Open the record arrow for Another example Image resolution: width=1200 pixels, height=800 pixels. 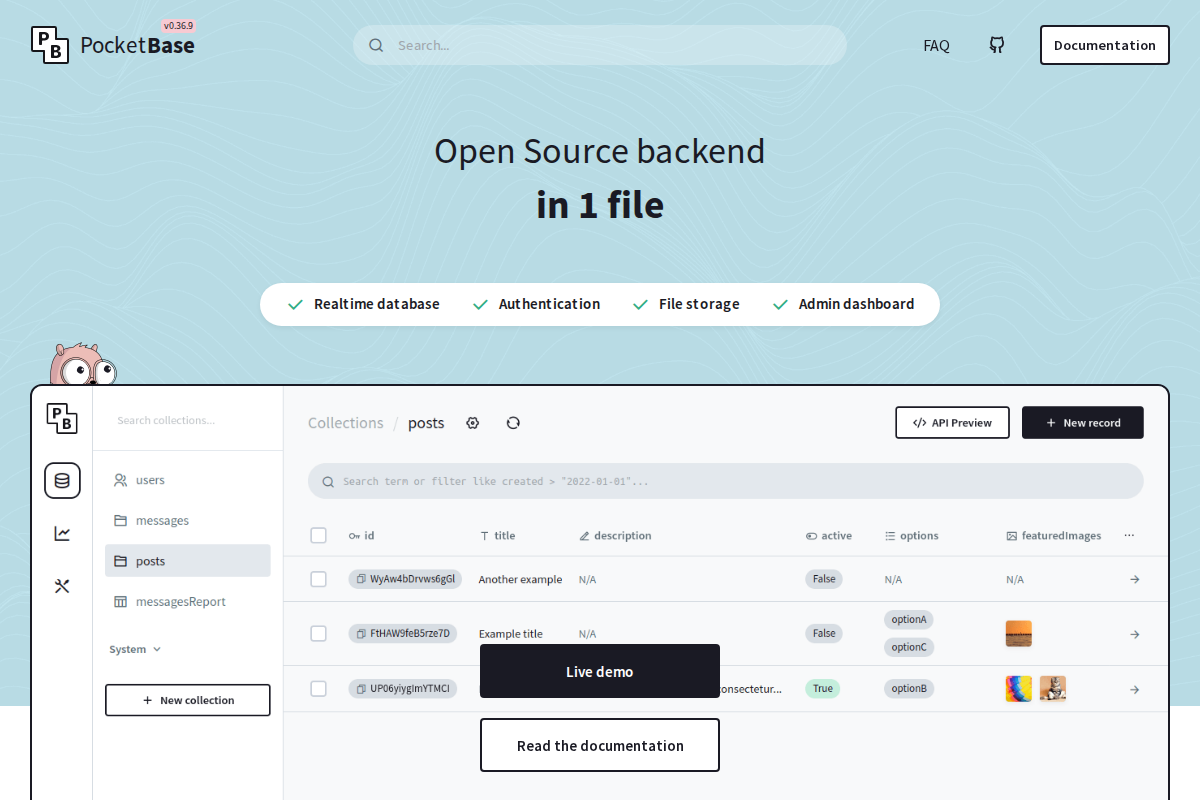[1134, 579]
